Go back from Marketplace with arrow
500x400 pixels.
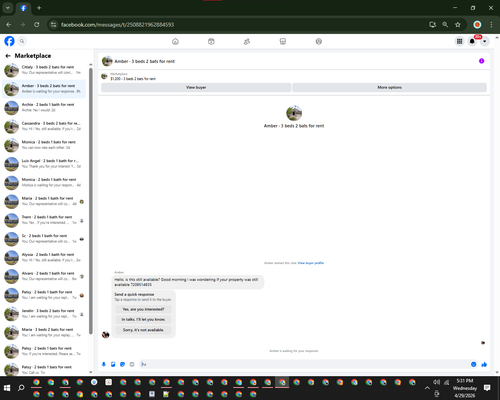pyautogui.click(x=8, y=56)
